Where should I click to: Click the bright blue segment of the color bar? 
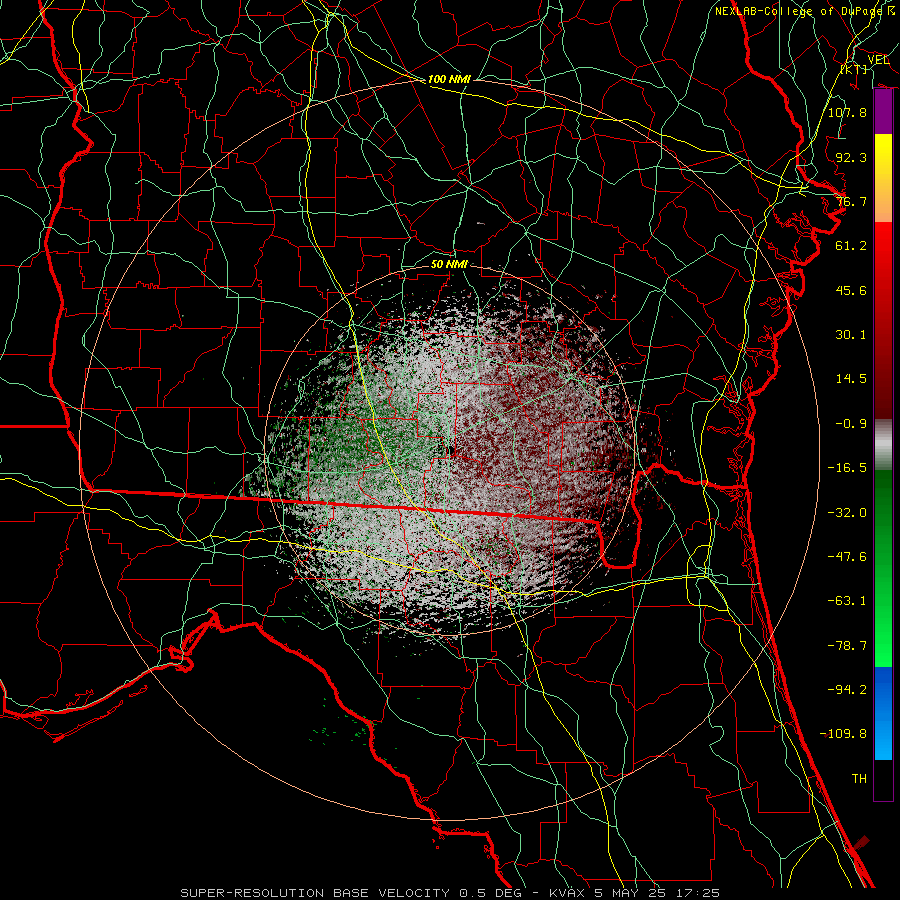tap(883, 713)
